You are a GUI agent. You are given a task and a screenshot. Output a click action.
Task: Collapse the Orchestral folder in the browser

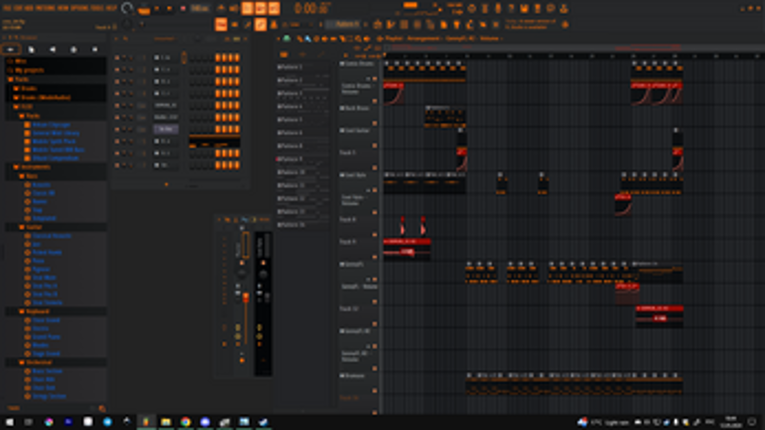[x=39, y=362]
